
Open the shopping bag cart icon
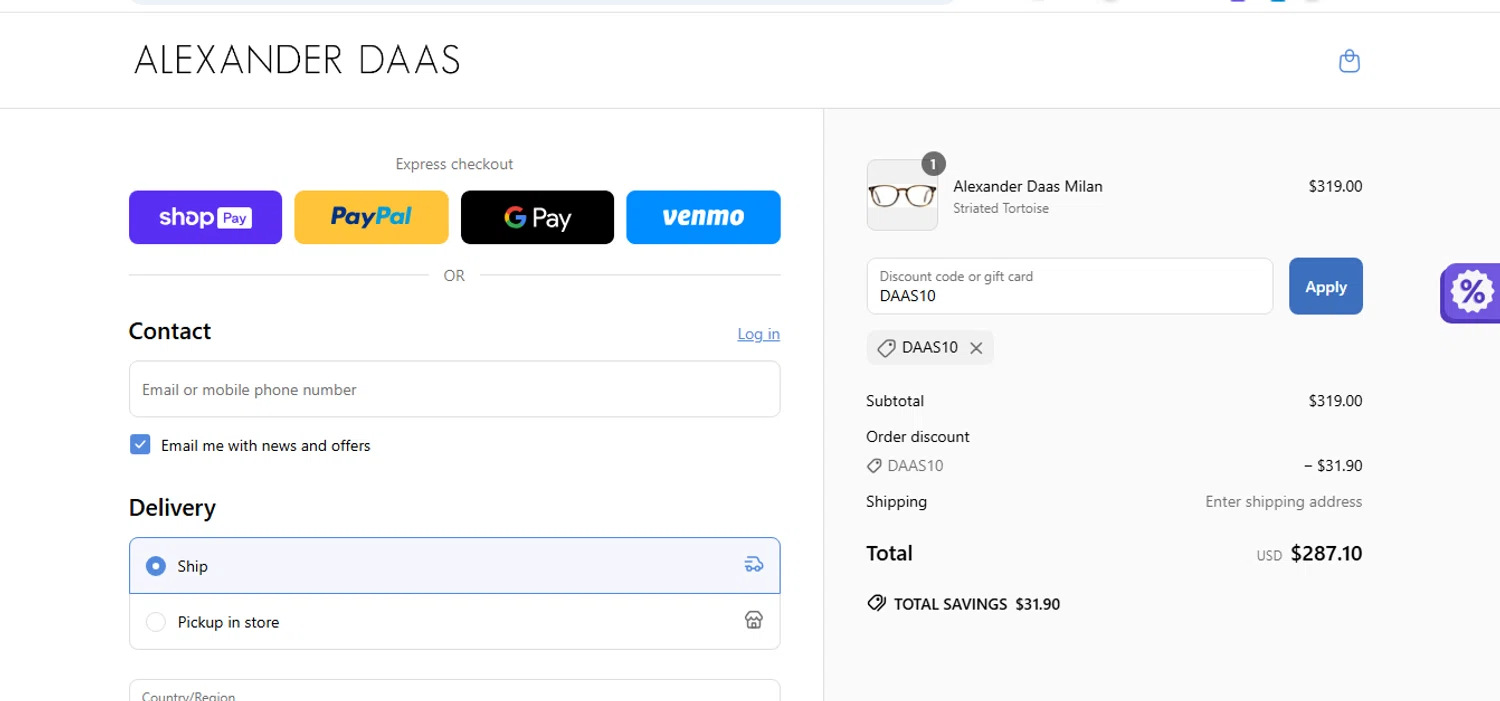click(1349, 61)
